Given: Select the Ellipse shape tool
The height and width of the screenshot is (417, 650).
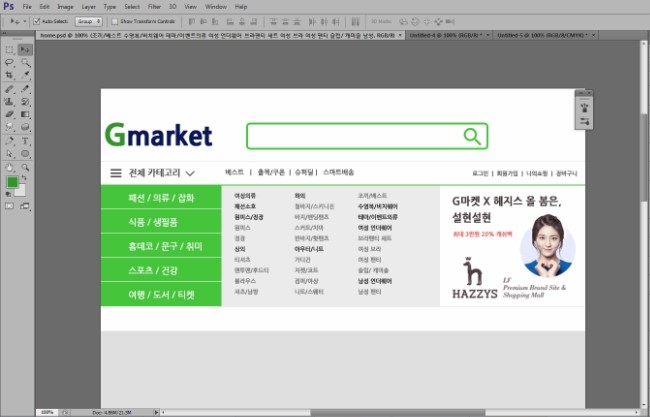Looking at the screenshot, I should (x=25, y=154).
